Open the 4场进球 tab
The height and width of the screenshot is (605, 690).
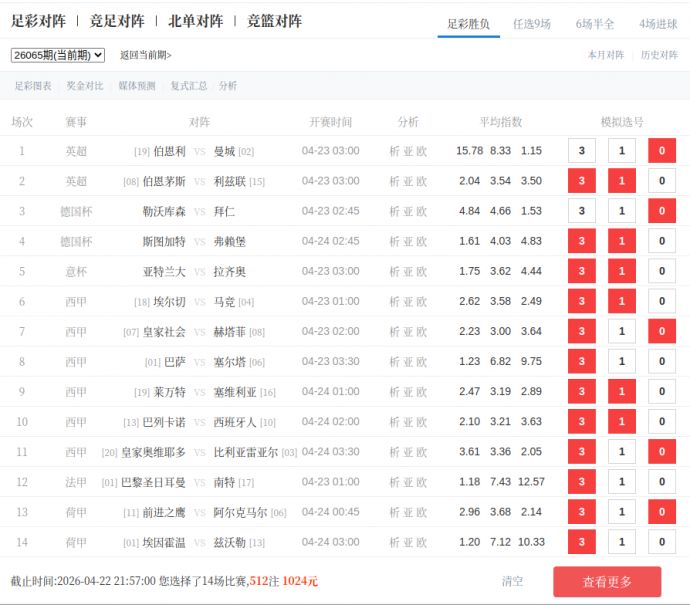point(658,23)
